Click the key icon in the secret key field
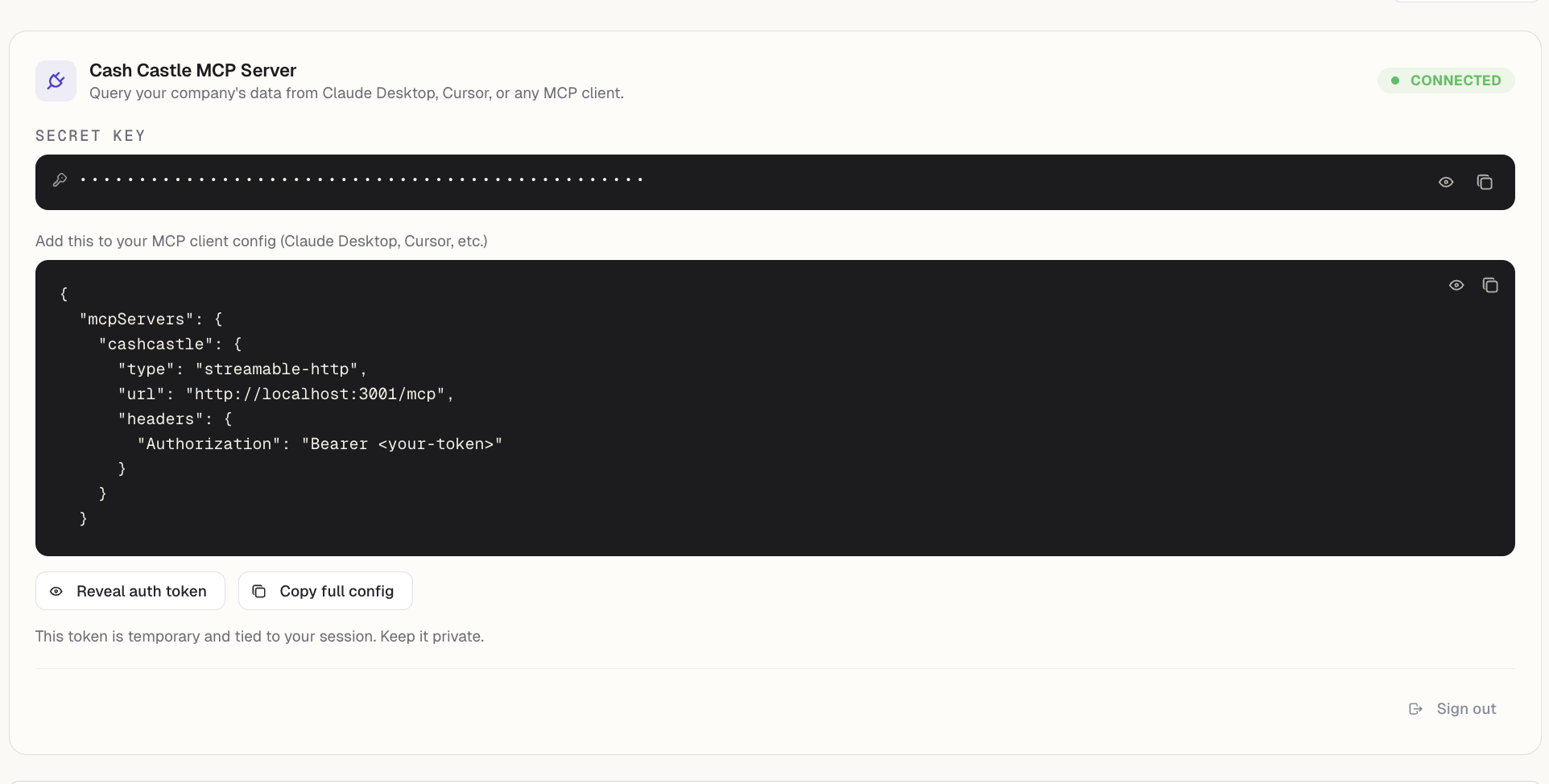 [60, 179]
